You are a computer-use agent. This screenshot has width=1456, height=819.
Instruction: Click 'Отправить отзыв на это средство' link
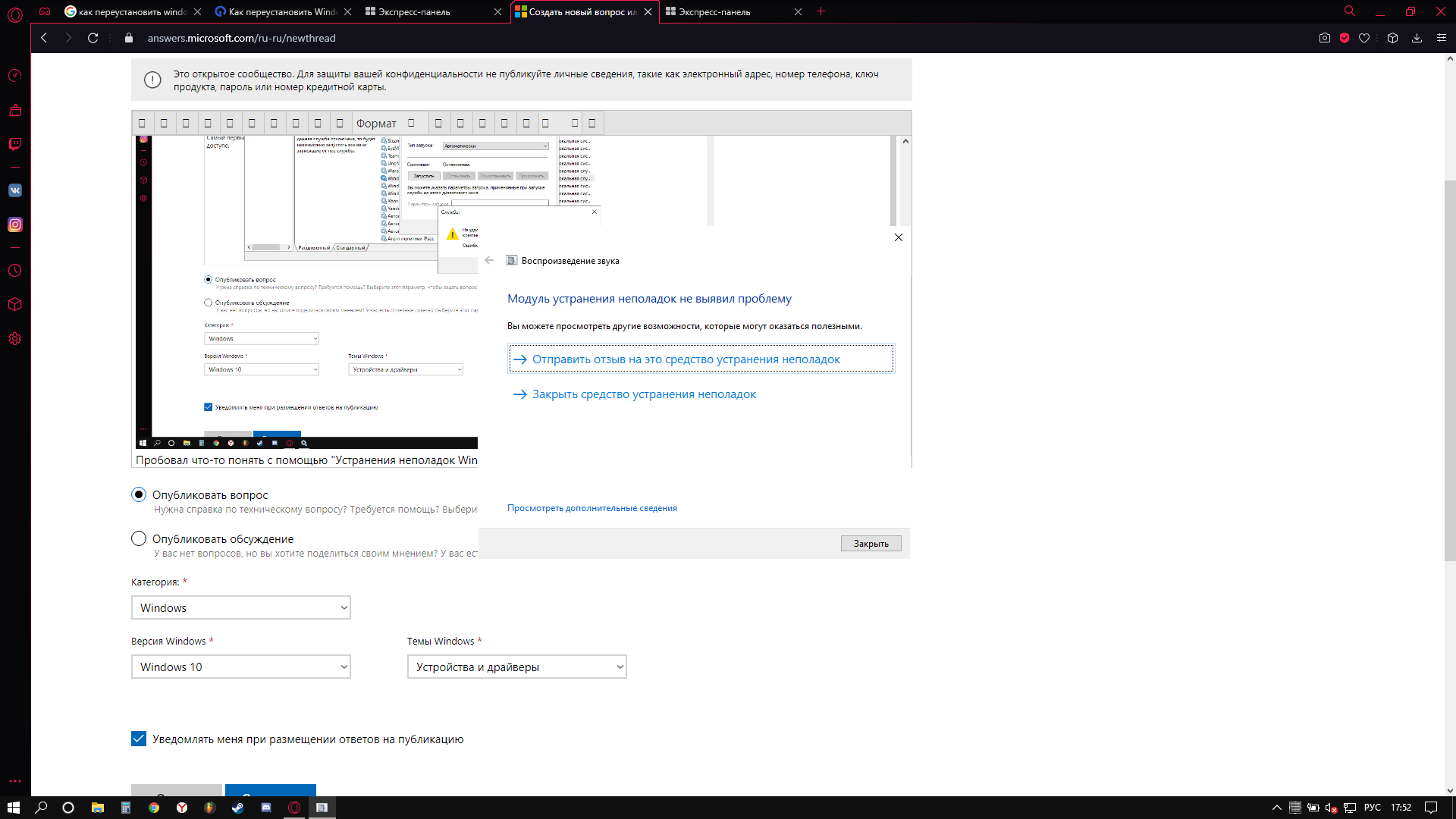(701, 359)
